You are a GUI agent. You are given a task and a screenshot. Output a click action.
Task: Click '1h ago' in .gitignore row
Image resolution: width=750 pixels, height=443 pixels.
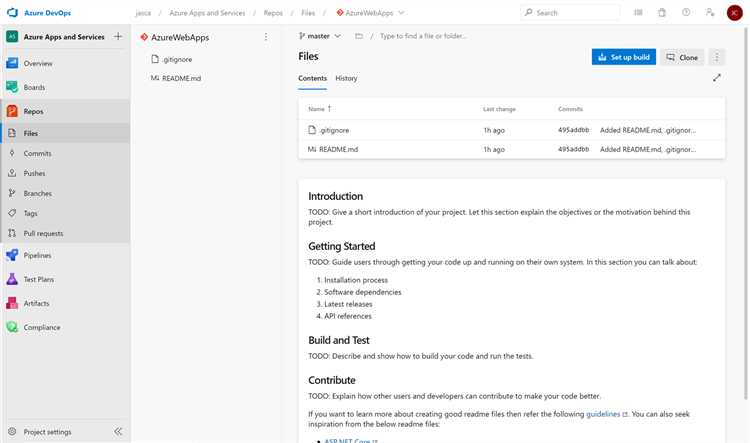pos(494,130)
